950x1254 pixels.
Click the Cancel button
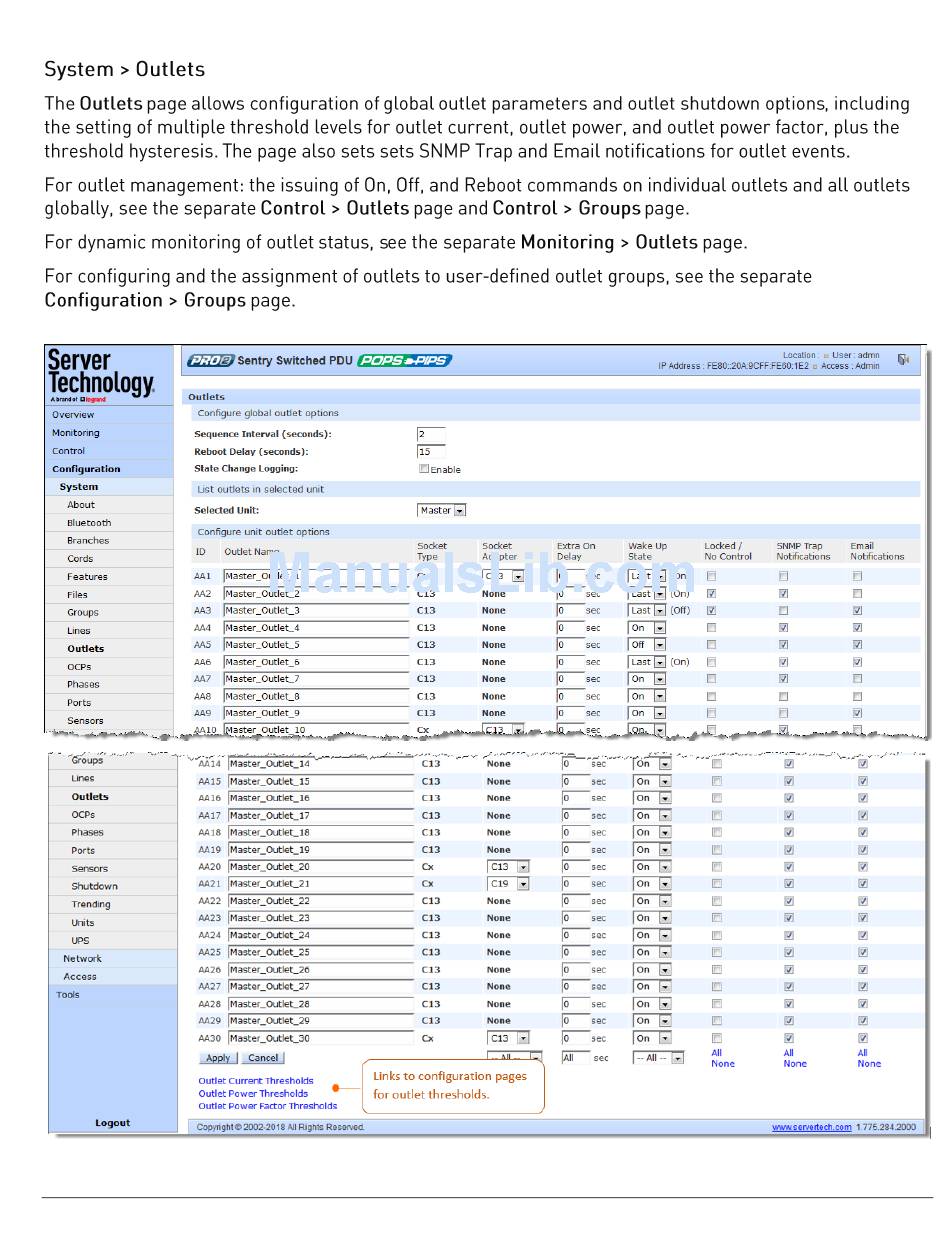tap(263, 1058)
